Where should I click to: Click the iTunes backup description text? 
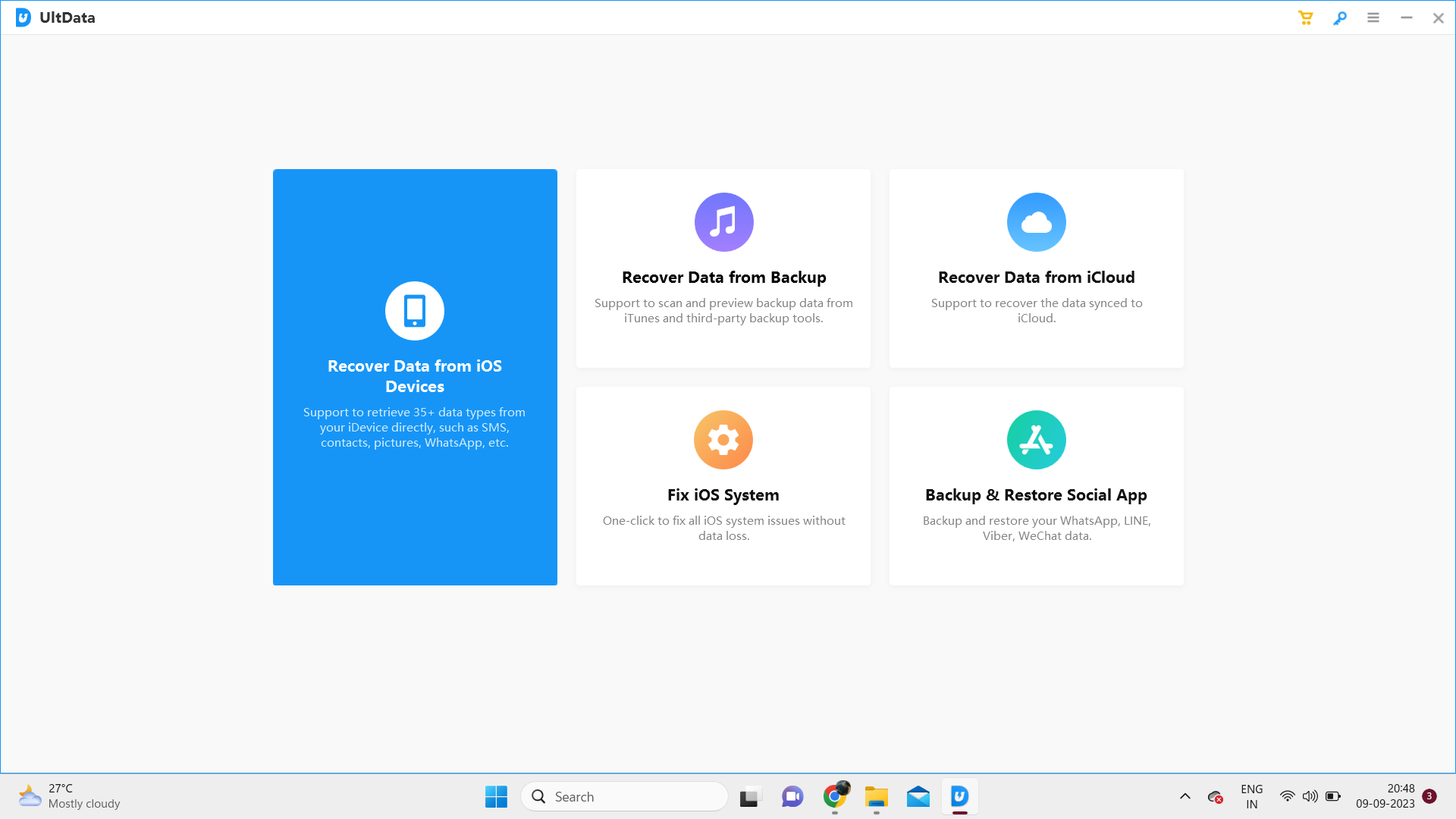(723, 311)
